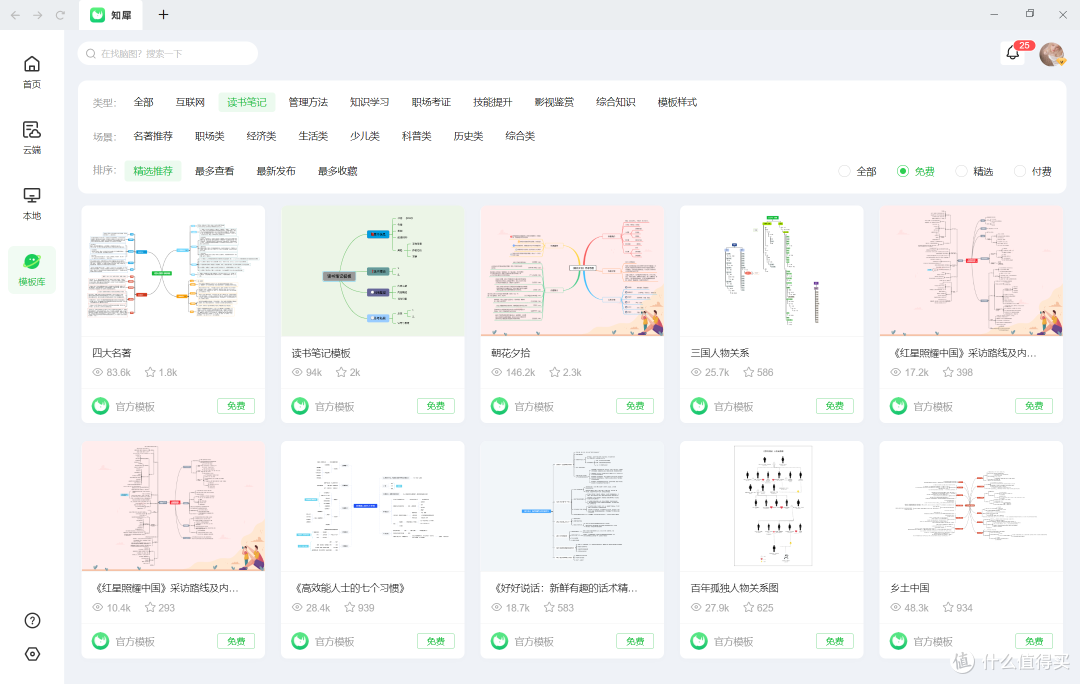Select the 职场考证 type category
Screen dimensions: 1080x684
[431, 102]
